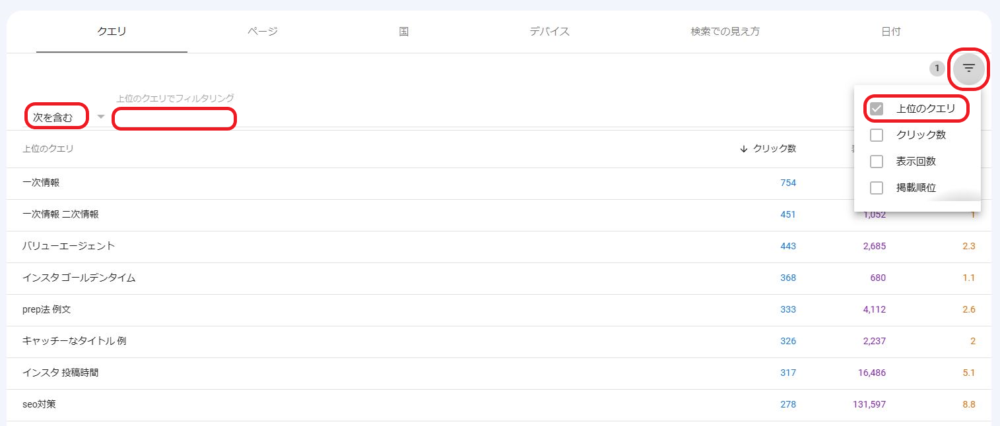Switch to the ページ tab
1000x426 pixels.
coord(262,31)
